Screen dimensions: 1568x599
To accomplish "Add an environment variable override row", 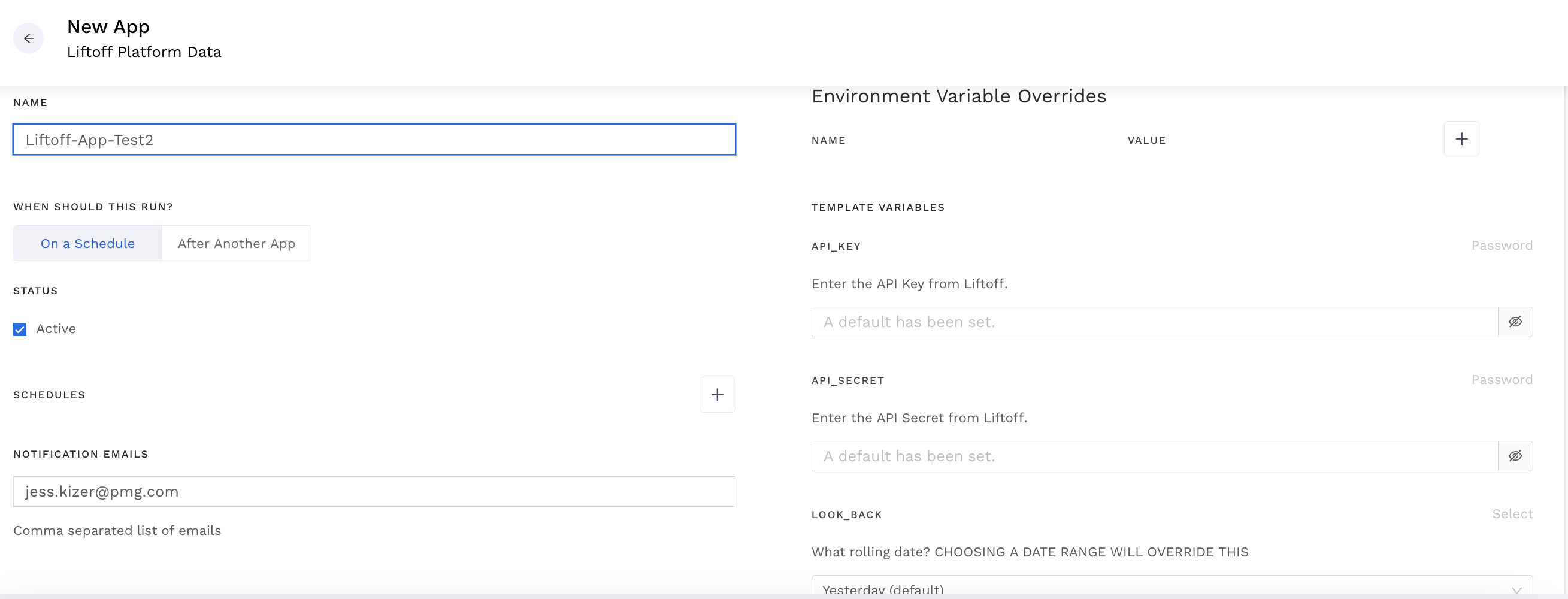I will [1461, 140].
